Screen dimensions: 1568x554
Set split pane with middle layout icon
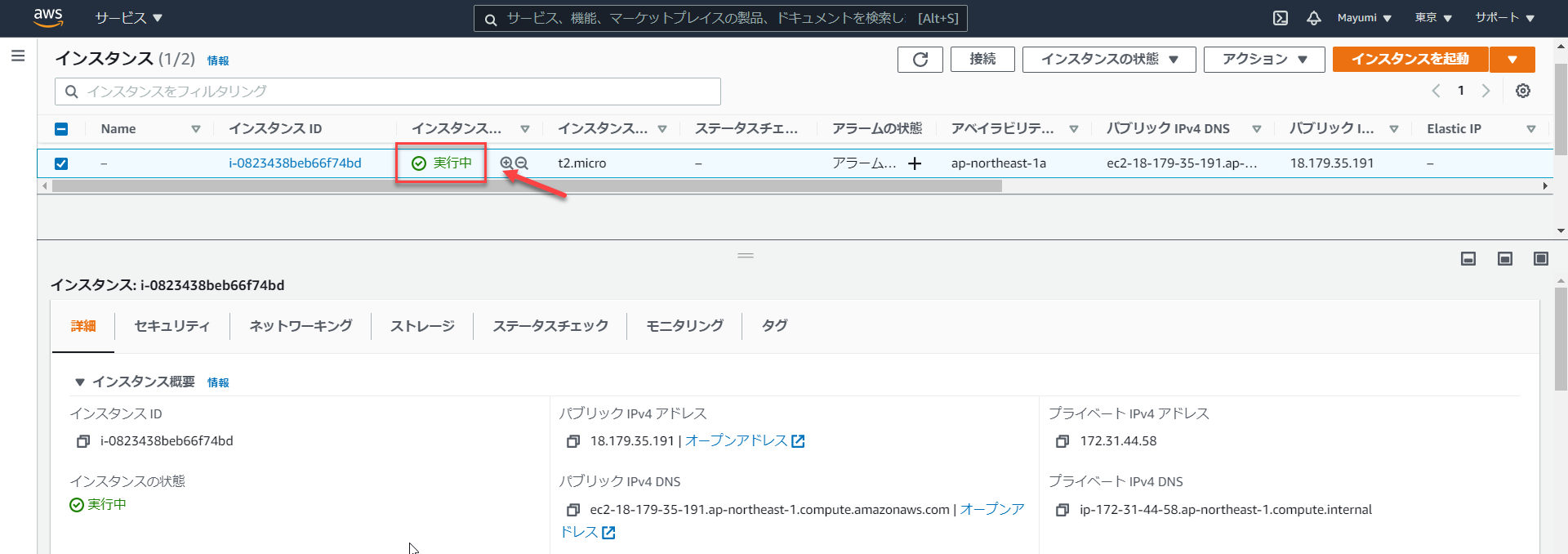[x=1505, y=259]
